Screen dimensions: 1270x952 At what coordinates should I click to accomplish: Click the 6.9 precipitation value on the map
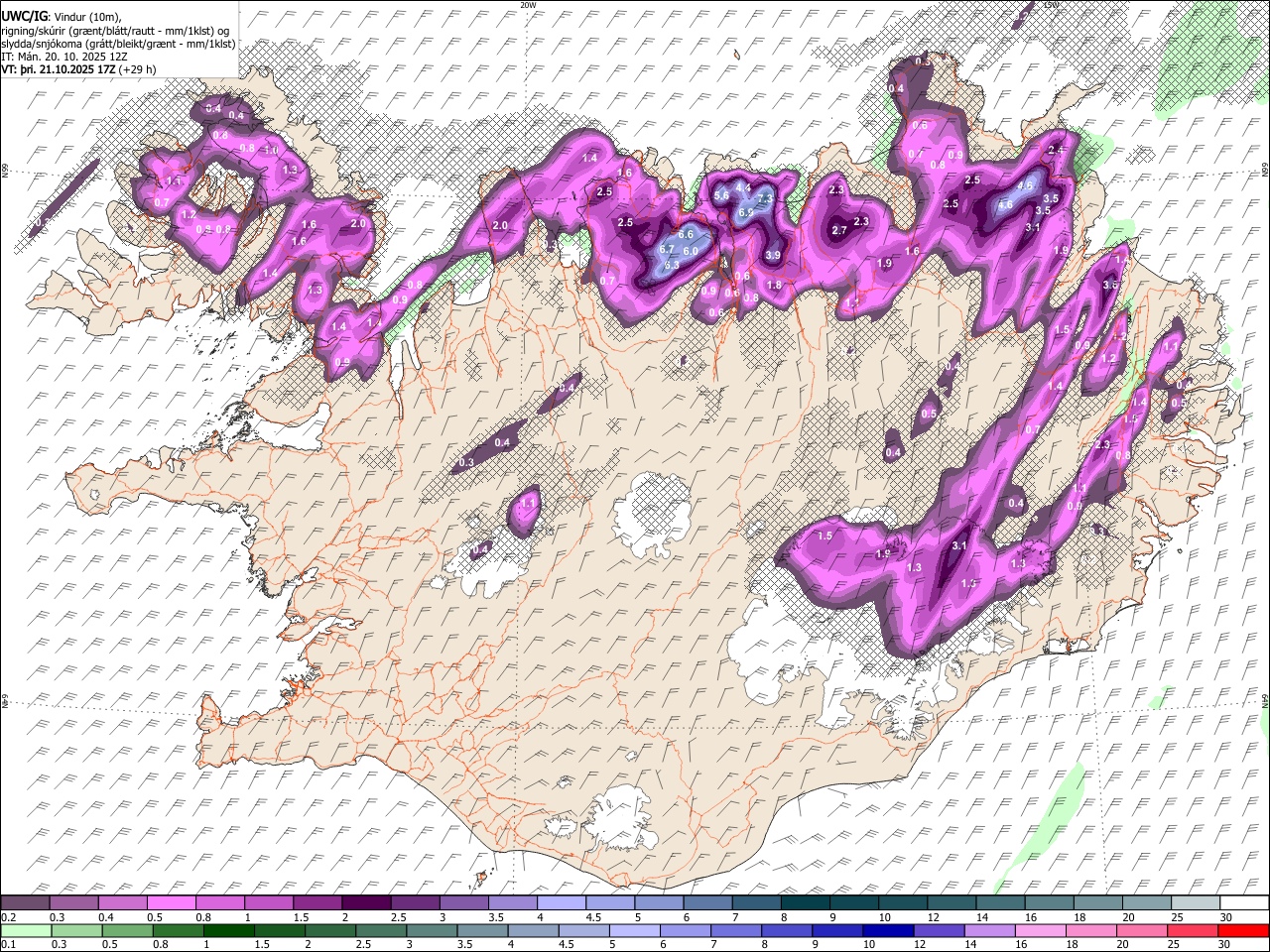(746, 212)
